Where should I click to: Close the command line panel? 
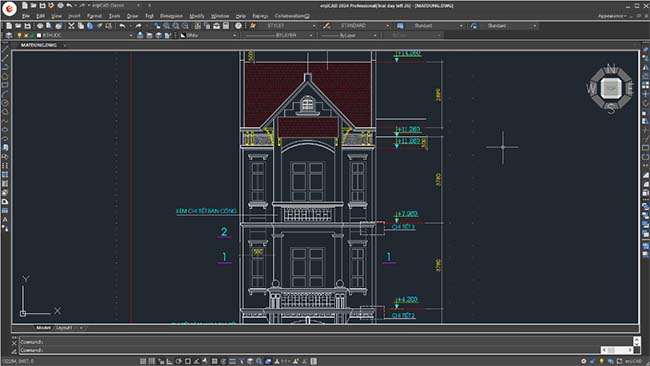point(14,343)
